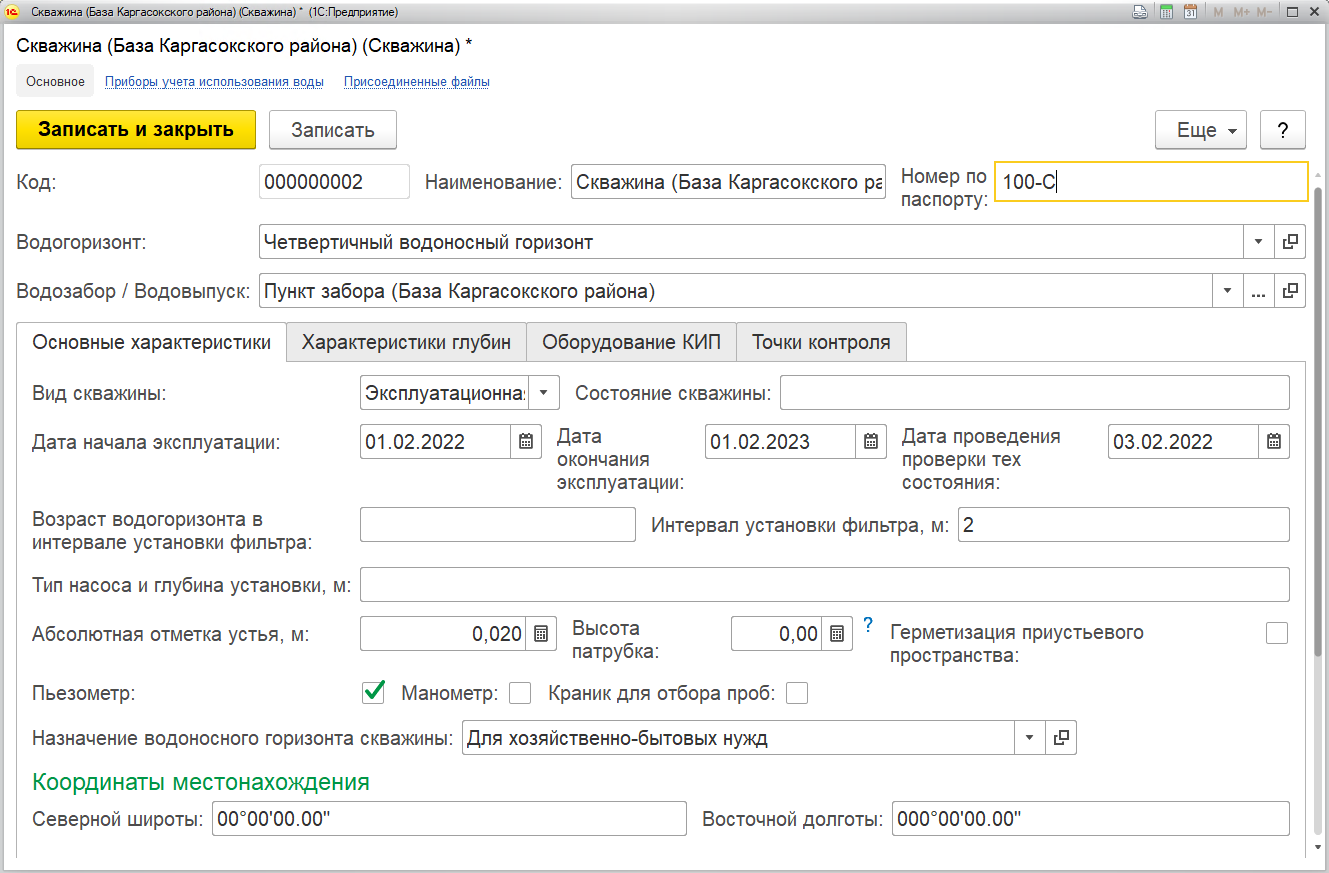Click the Северной широты coordinate field
The height and width of the screenshot is (873, 1329).
click(449, 818)
